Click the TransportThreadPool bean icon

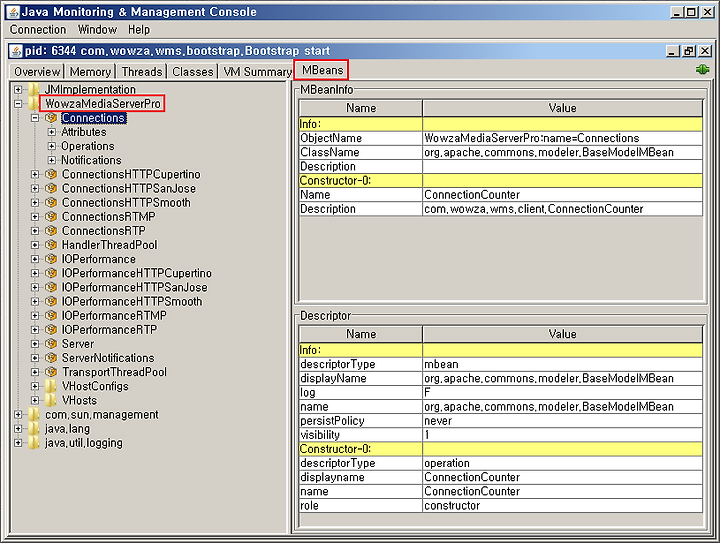[x=51, y=372]
